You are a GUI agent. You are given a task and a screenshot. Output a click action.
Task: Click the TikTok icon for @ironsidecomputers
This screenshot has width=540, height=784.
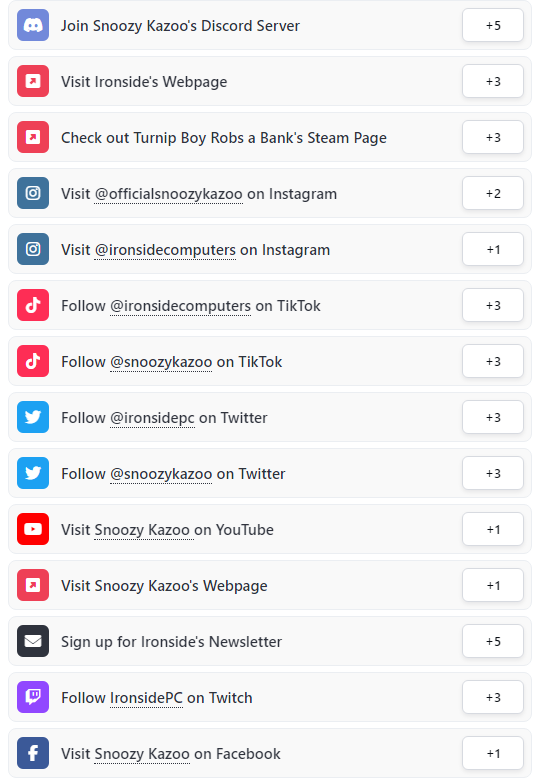pyautogui.click(x=33, y=305)
